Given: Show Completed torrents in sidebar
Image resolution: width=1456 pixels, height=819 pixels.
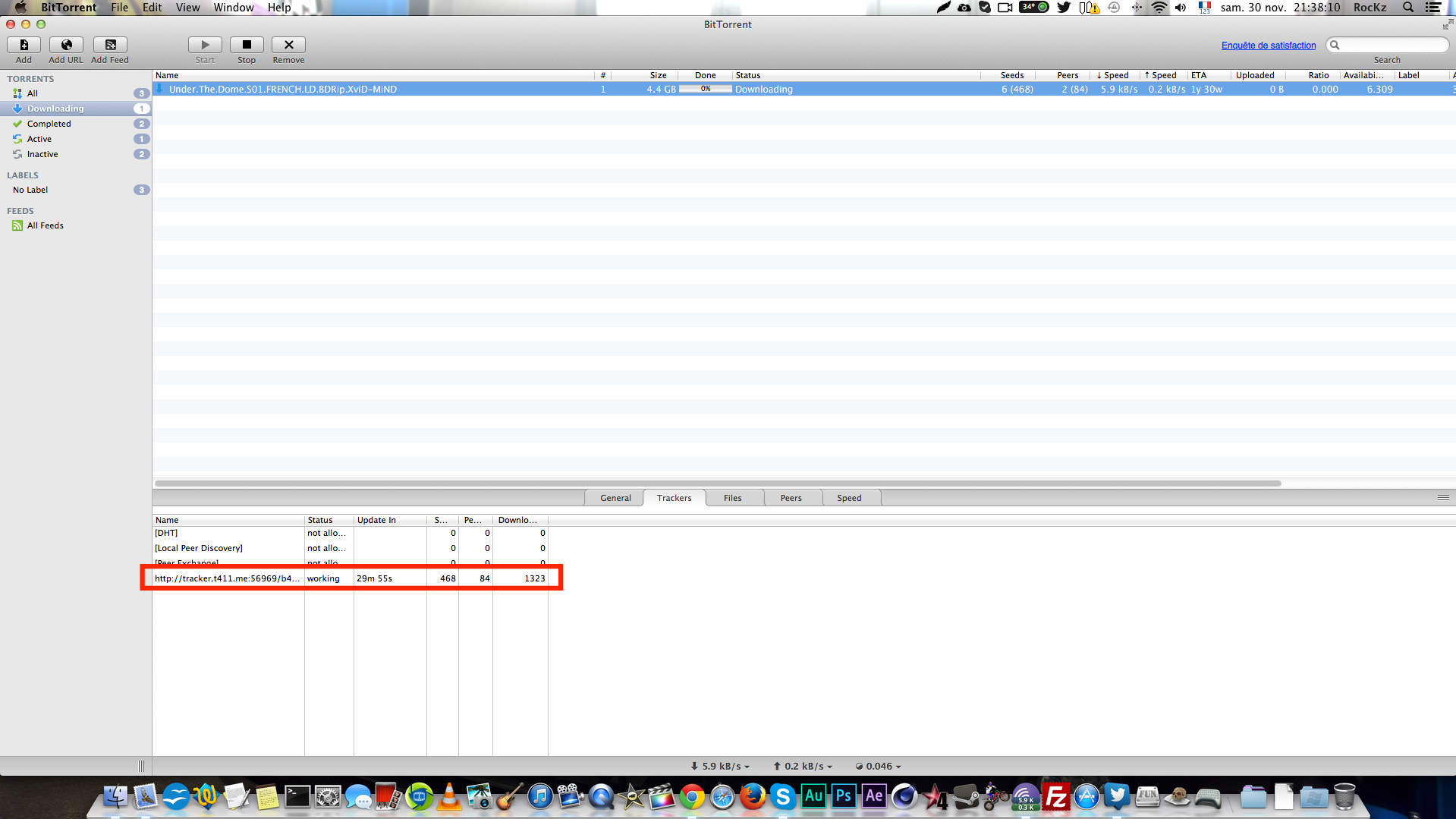Looking at the screenshot, I should tap(76, 124).
